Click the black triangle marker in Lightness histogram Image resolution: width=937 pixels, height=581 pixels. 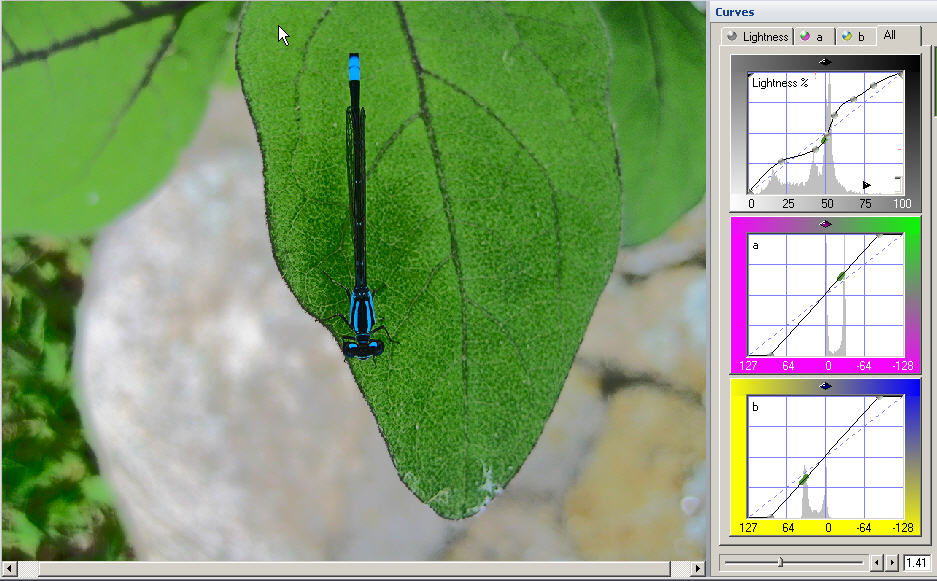tap(866, 185)
